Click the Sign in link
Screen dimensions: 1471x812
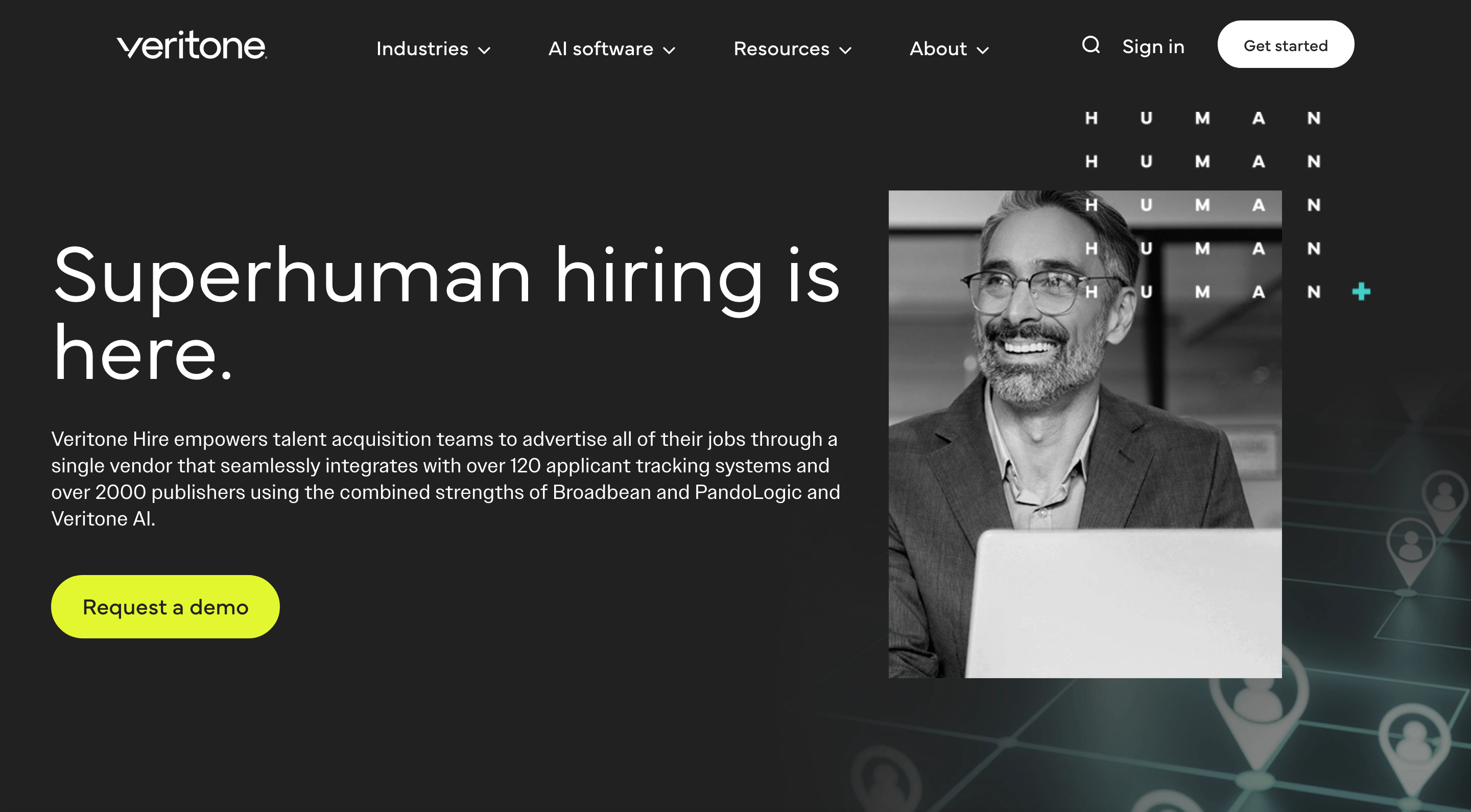[x=1153, y=46]
